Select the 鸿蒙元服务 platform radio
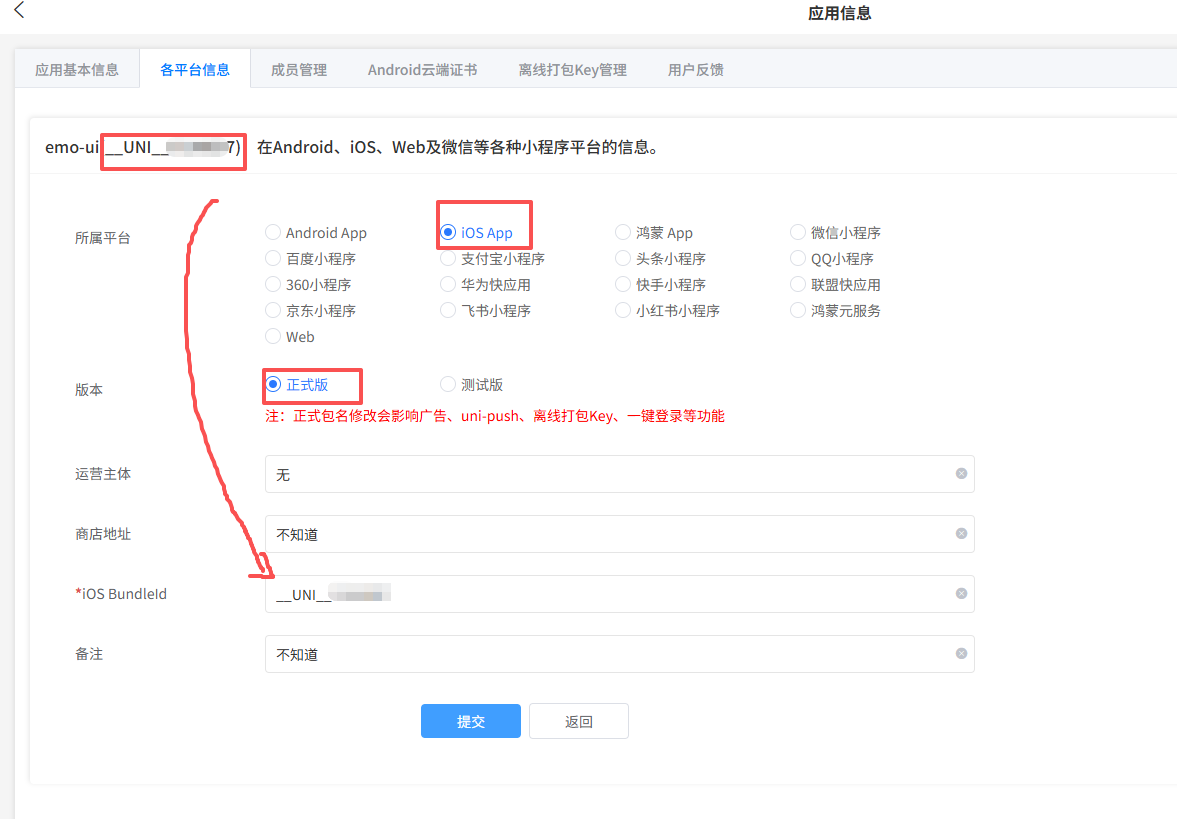1177x819 pixels. (x=798, y=311)
